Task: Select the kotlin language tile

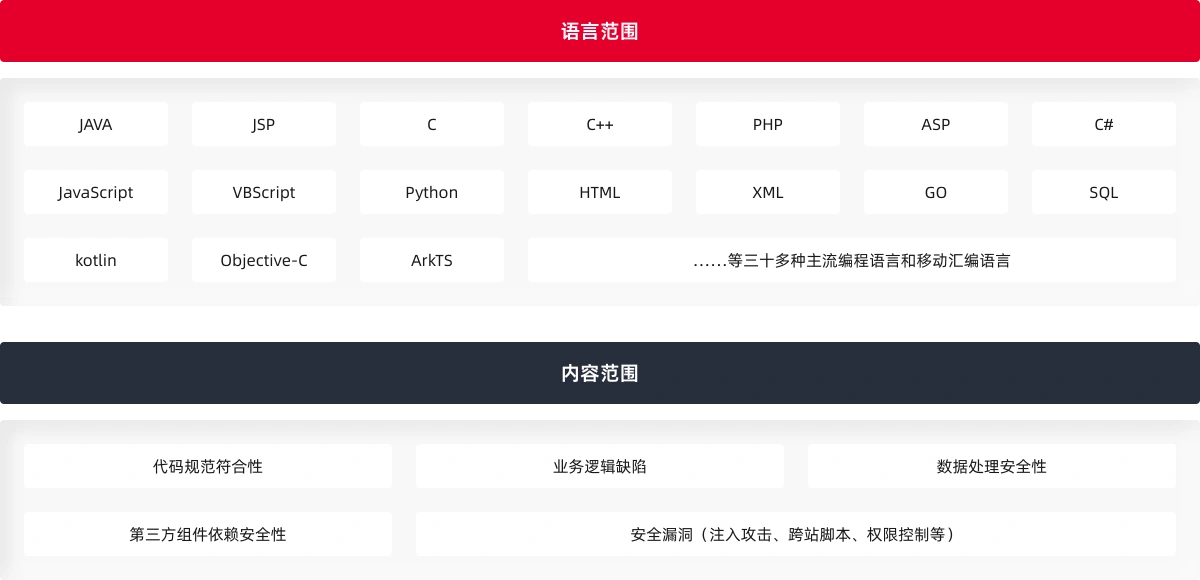Action: pyautogui.click(x=96, y=261)
